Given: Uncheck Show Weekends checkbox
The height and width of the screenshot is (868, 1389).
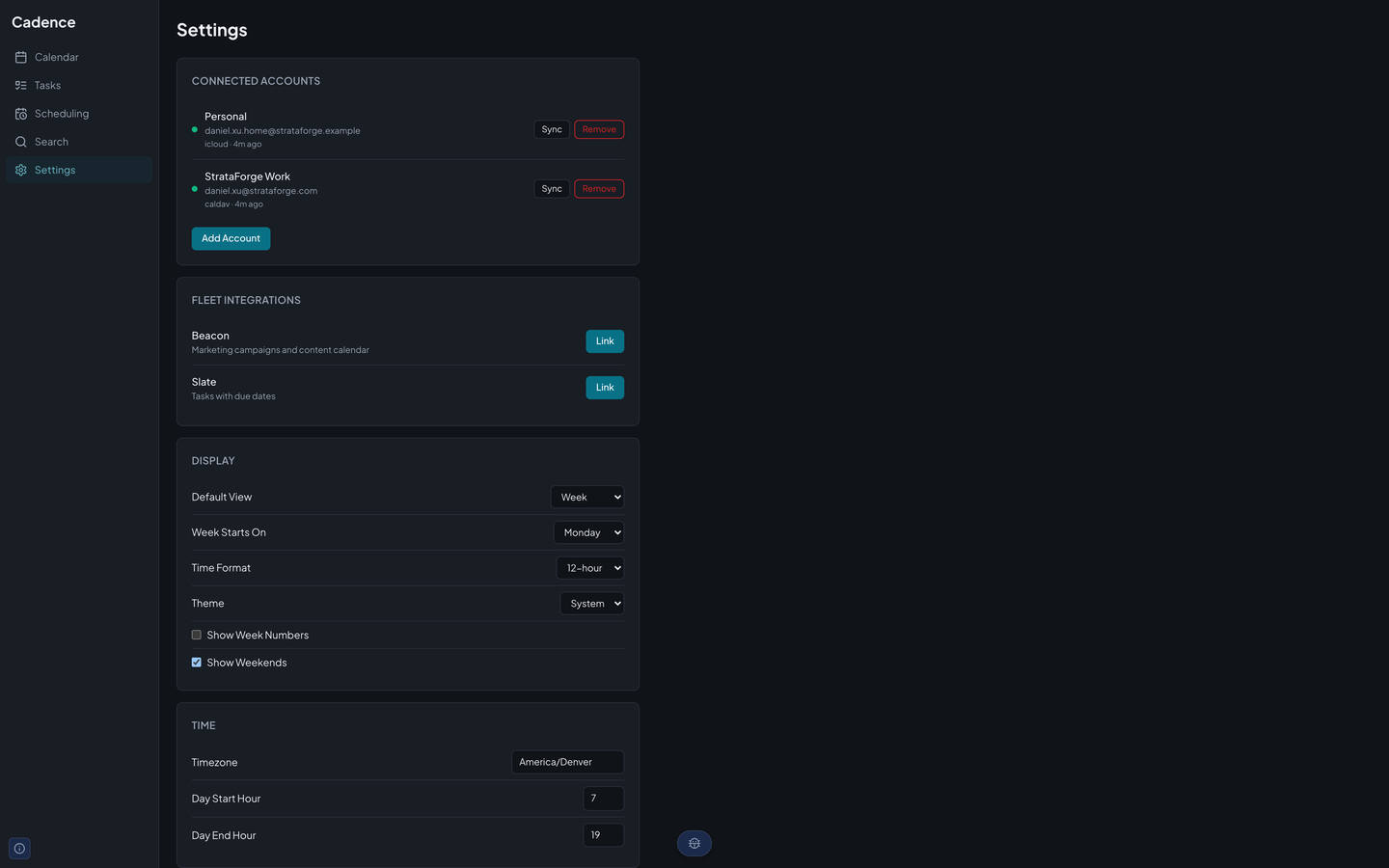Looking at the screenshot, I should coord(197,663).
